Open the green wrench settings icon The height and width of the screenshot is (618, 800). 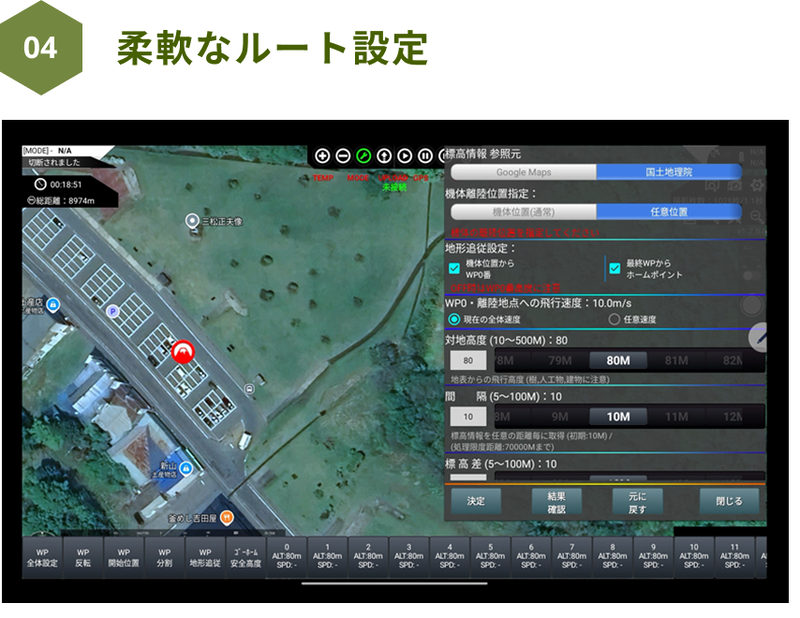(x=364, y=156)
